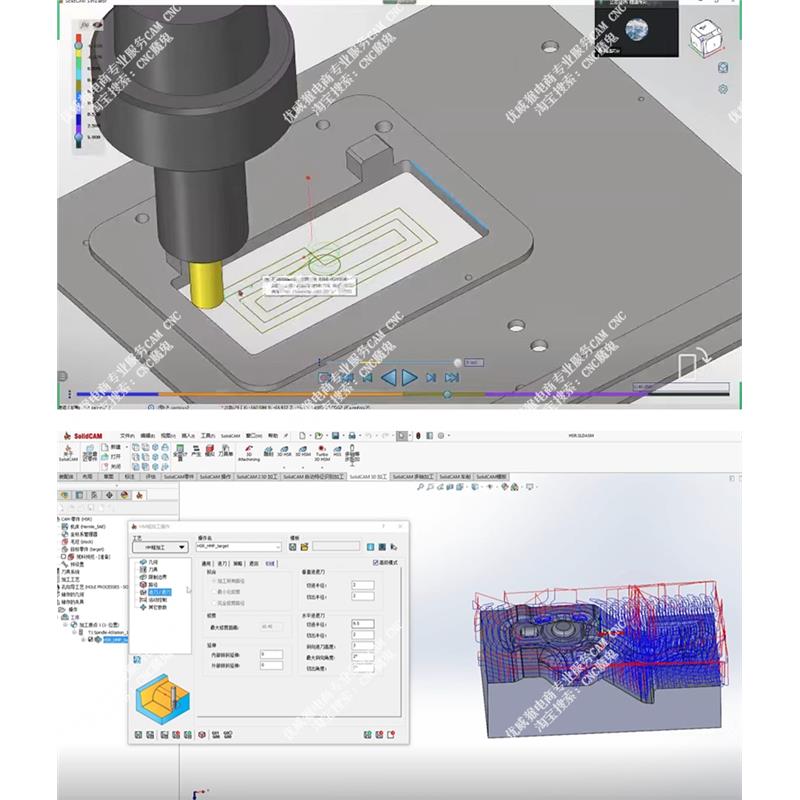Click the video call thumbnail in the corner
The width and height of the screenshot is (800, 800).
click(636, 29)
